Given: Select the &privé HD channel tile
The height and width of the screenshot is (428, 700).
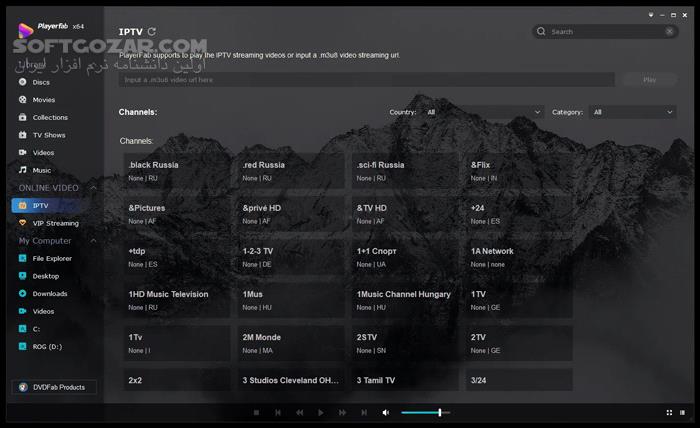Looking at the screenshot, I should pos(291,214).
